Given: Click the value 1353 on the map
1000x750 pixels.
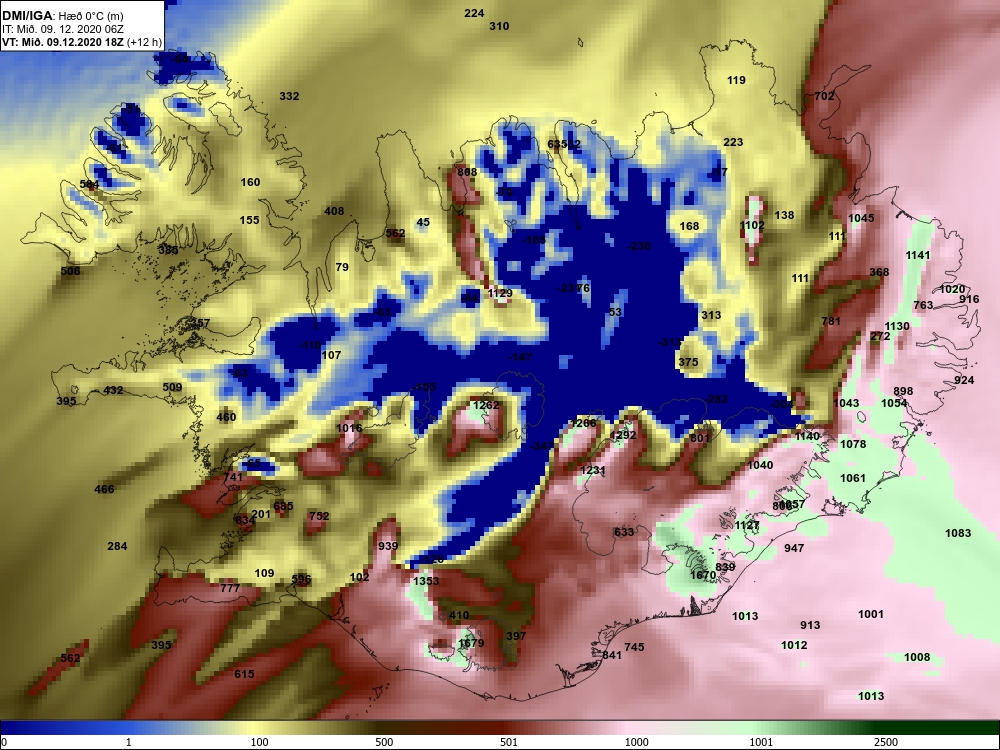Looking at the screenshot, I should [426, 582].
